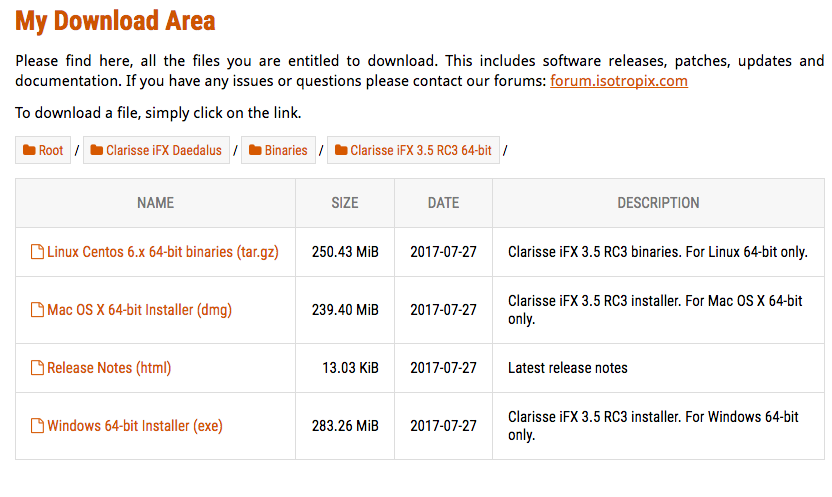Open the Clarisse iFX Daedalus breadcrumb folder
This screenshot has height=497, width=832.
(157, 150)
